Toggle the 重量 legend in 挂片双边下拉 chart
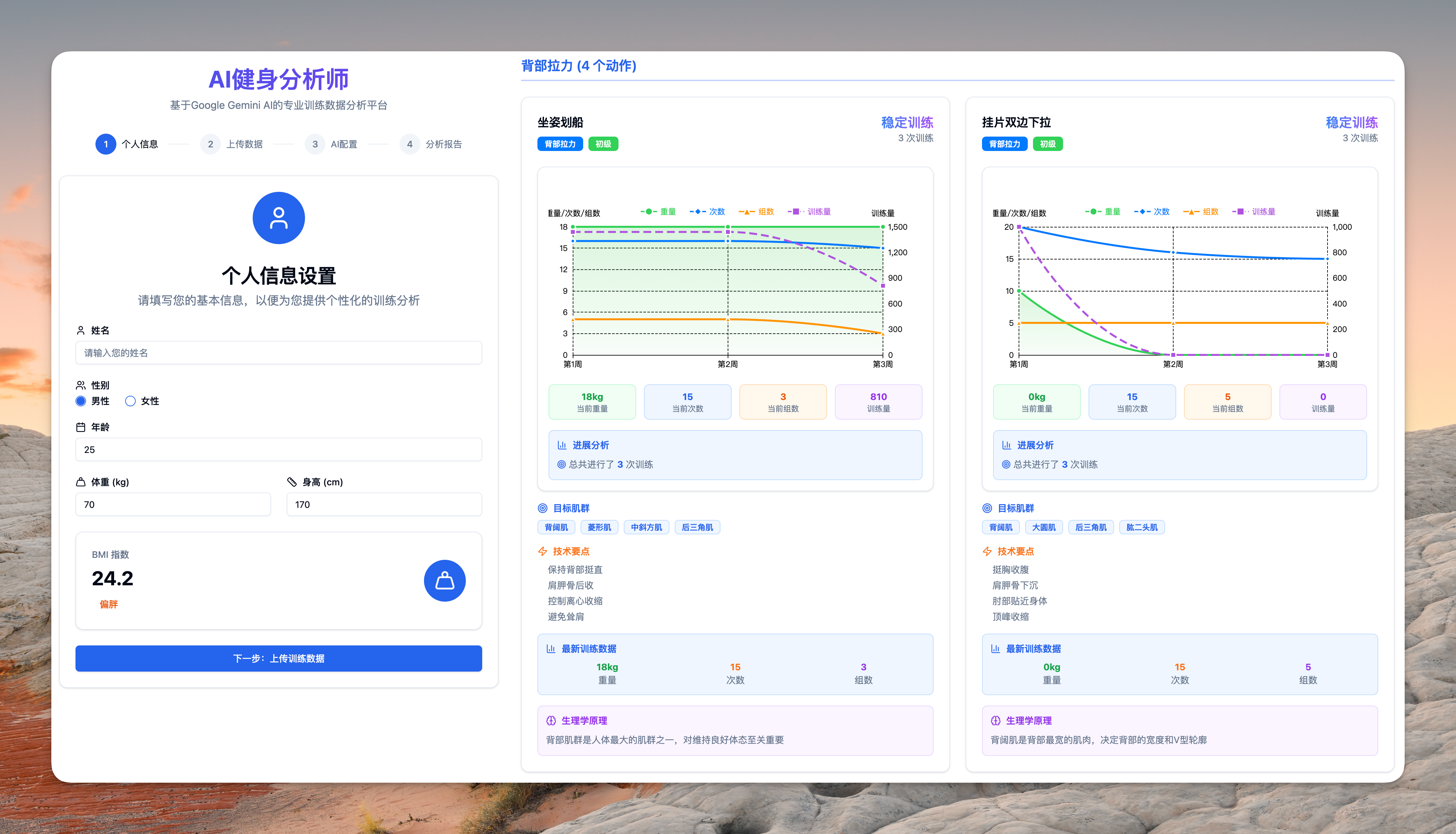This screenshot has width=1456, height=834. [1103, 211]
